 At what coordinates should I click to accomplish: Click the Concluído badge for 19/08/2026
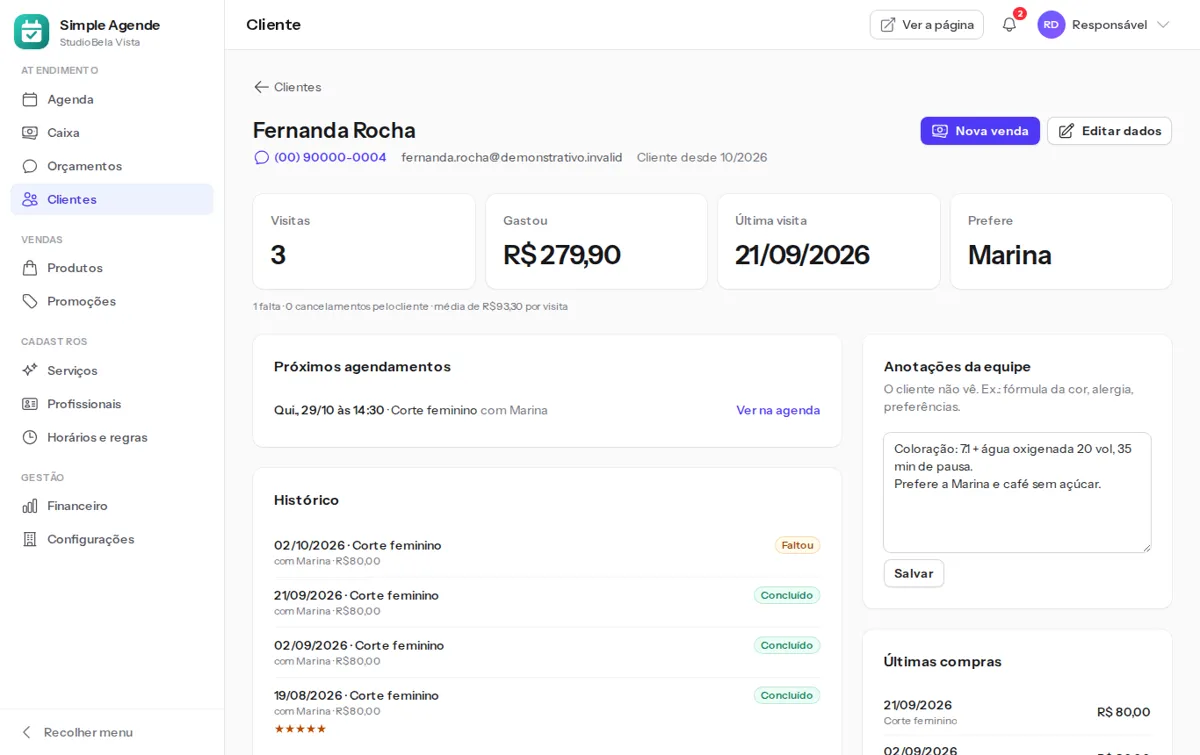coord(787,695)
